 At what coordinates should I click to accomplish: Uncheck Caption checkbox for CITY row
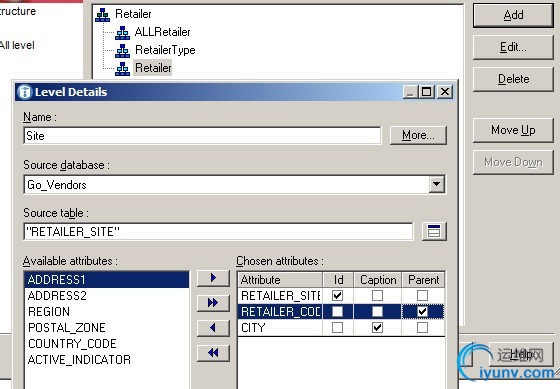tap(378, 328)
